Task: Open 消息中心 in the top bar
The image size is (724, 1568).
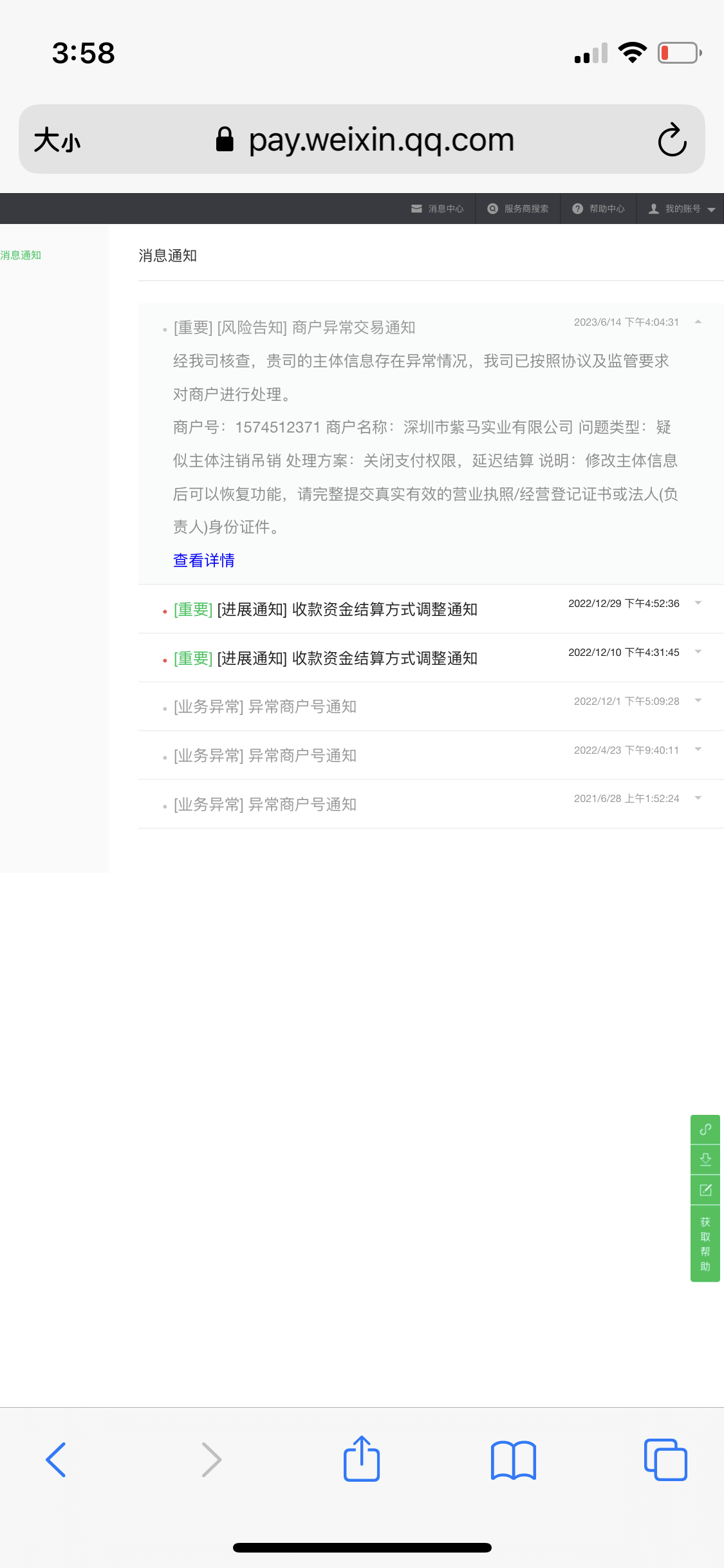Action: (438, 209)
